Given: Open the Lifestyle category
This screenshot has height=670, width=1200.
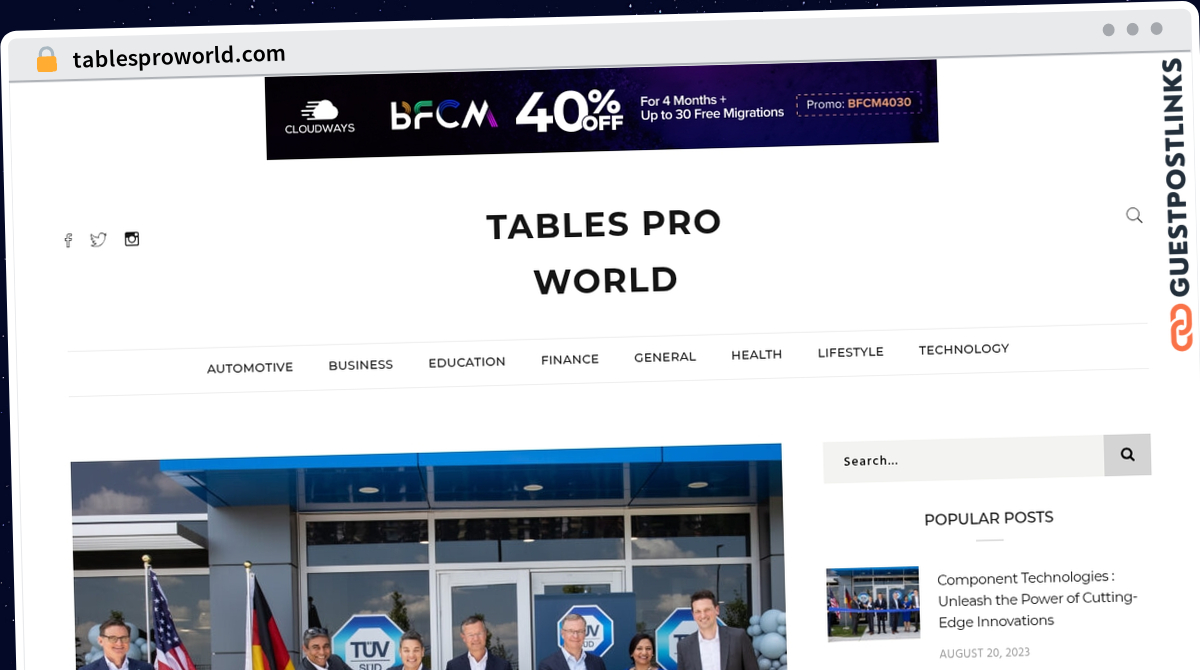Looking at the screenshot, I should 850,352.
